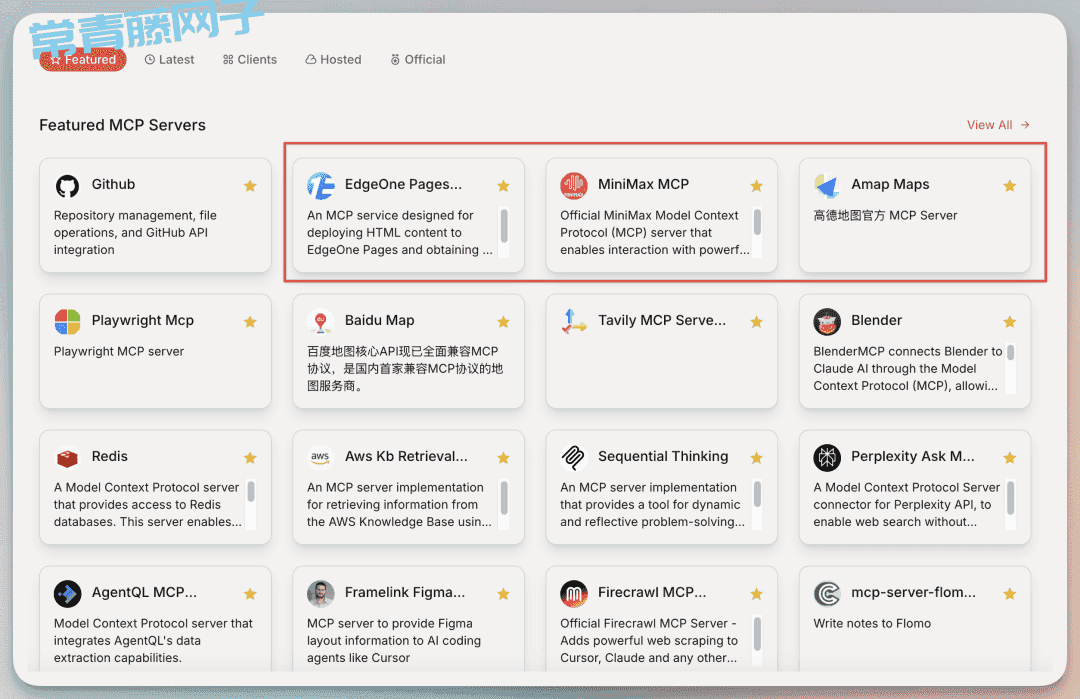Open the Redis card title
The image size is (1080, 699).
(110, 457)
